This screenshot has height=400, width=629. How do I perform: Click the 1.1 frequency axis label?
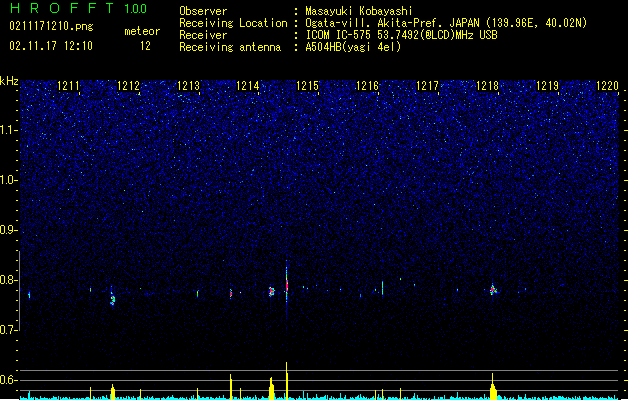tap(9, 130)
